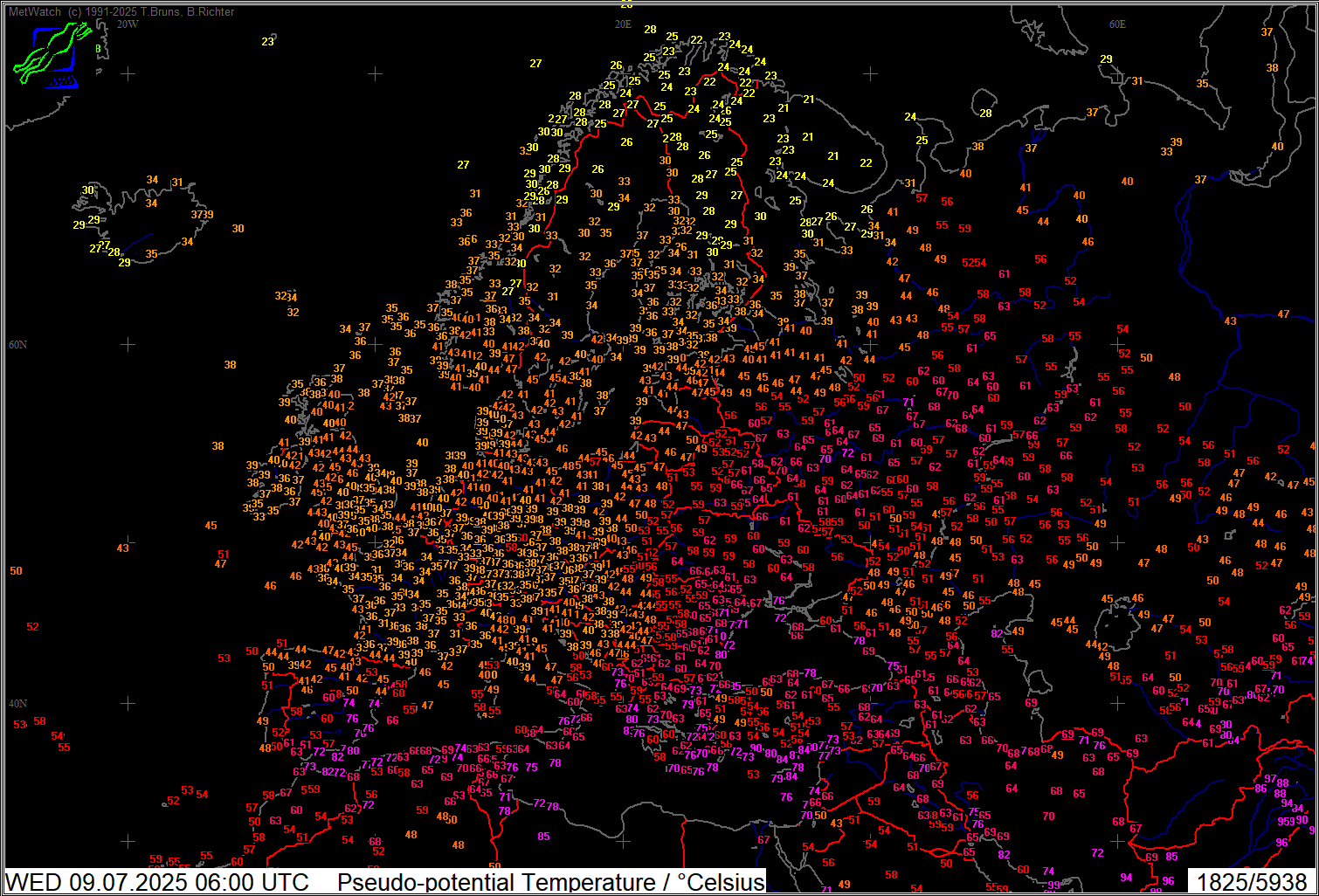Select the date label WED 09.07.2025 06:00 UTC
This screenshot has width=1319, height=896.
click(157, 882)
